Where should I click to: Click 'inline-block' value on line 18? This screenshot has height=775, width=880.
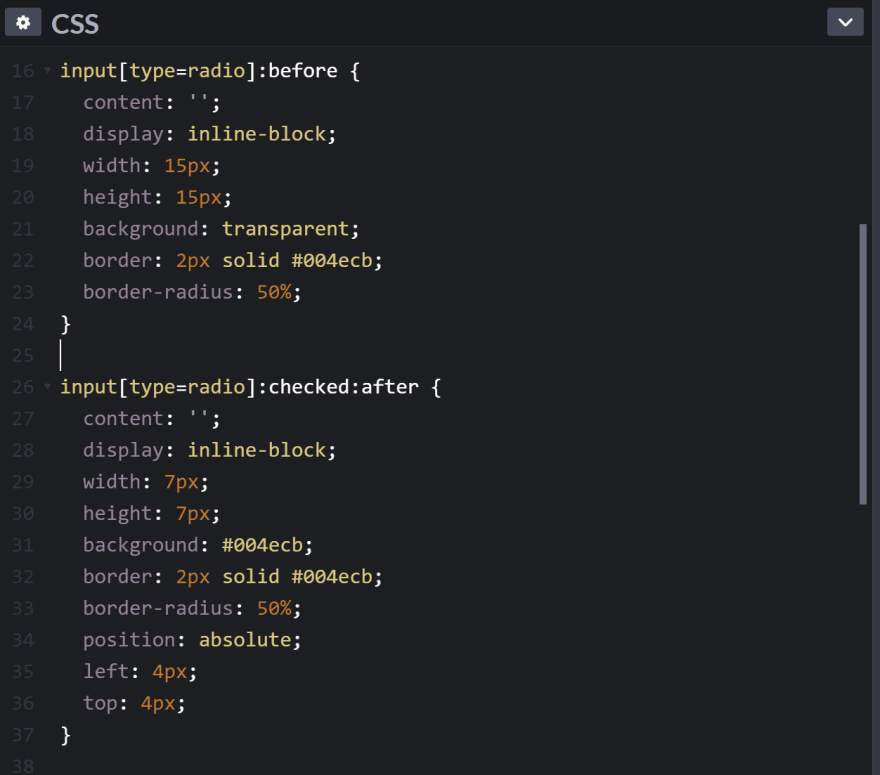[x=257, y=134]
